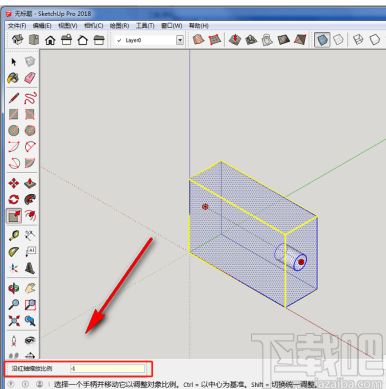386x389 pixels.
Task: Select the 3D Text tool
Action: click(x=30, y=268)
